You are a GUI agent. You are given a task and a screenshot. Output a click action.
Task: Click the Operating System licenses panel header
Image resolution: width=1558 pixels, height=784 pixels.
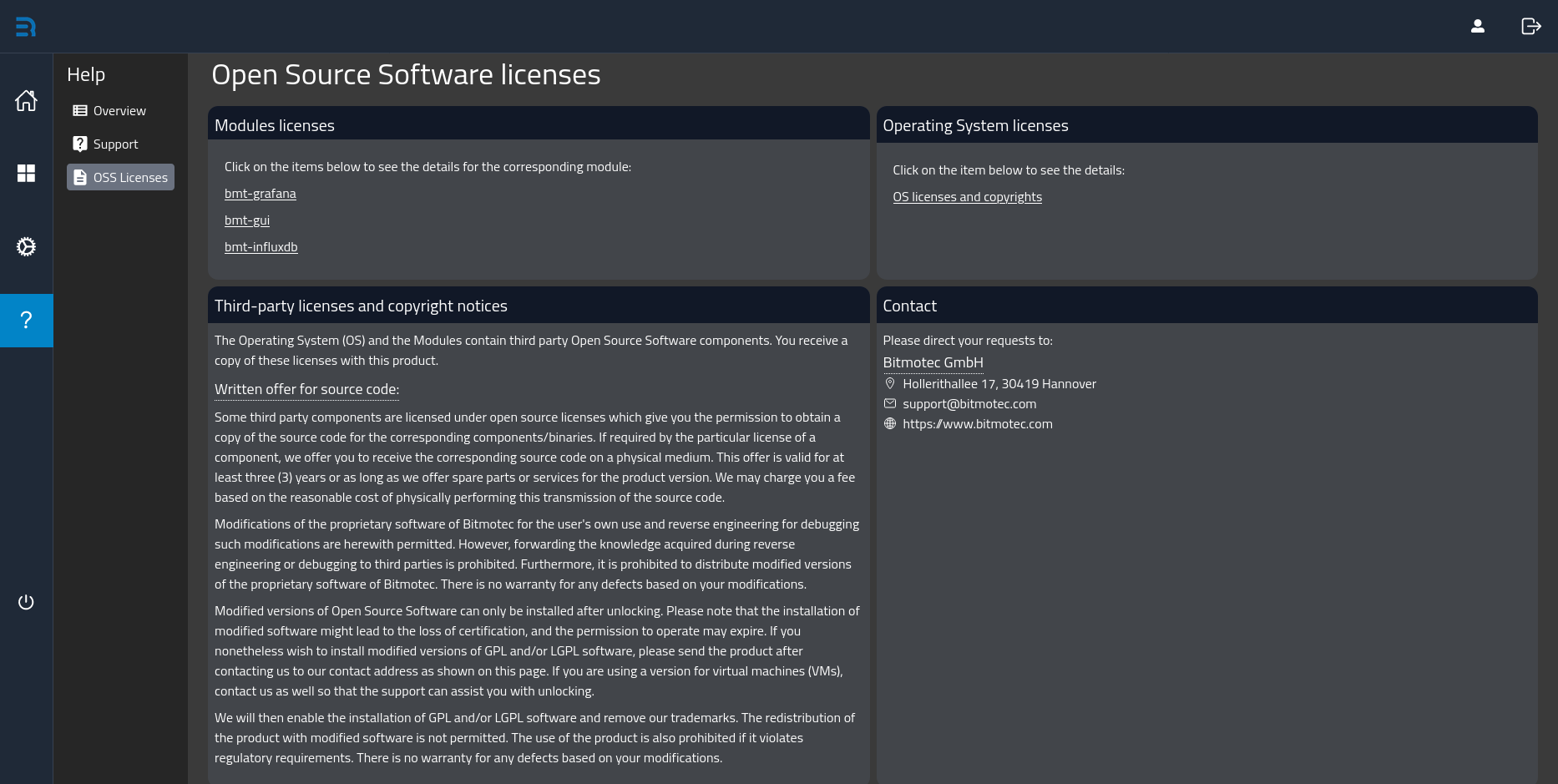click(1207, 125)
